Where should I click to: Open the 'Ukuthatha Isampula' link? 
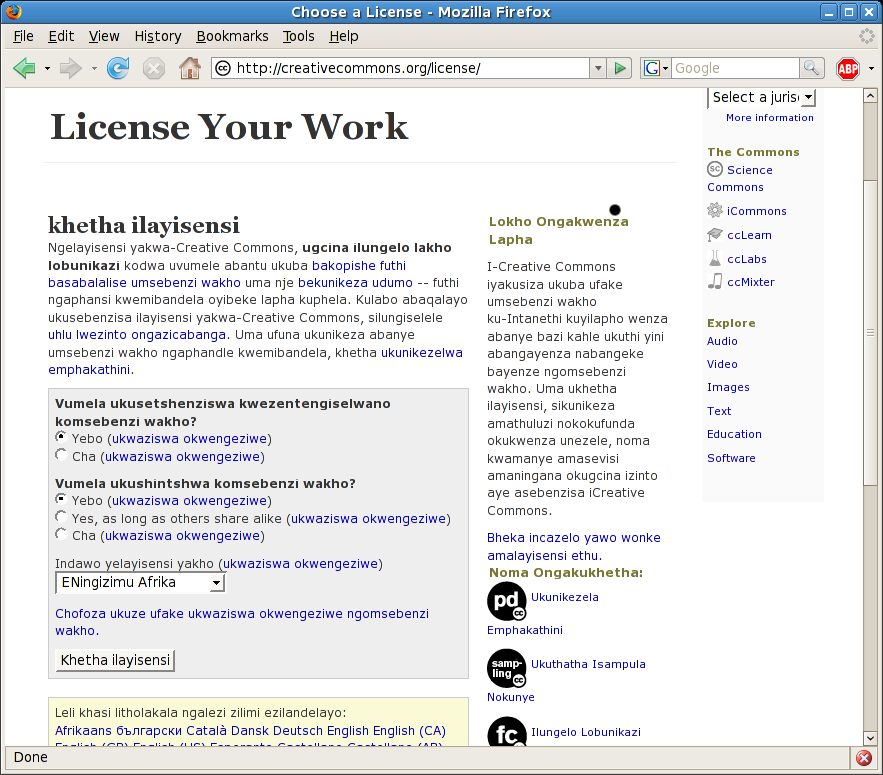coord(588,664)
